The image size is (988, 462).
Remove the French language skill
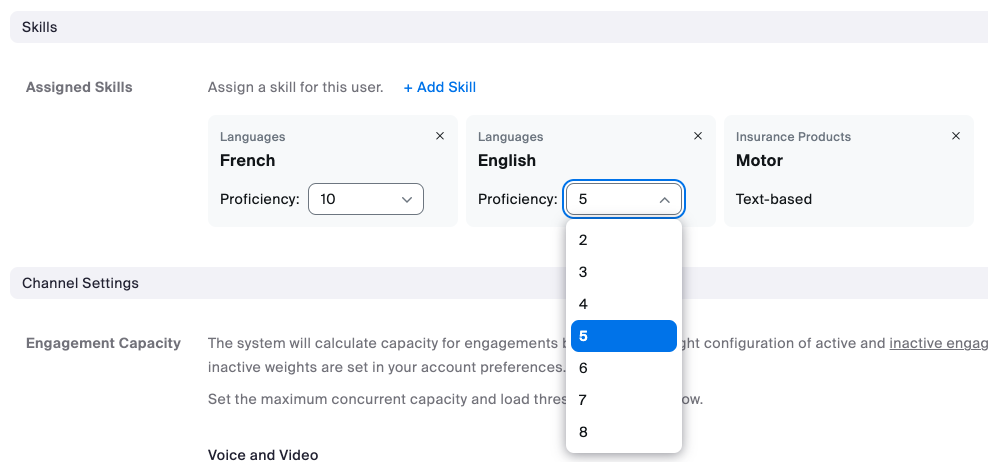pyautogui.click(x=440, y=136)
